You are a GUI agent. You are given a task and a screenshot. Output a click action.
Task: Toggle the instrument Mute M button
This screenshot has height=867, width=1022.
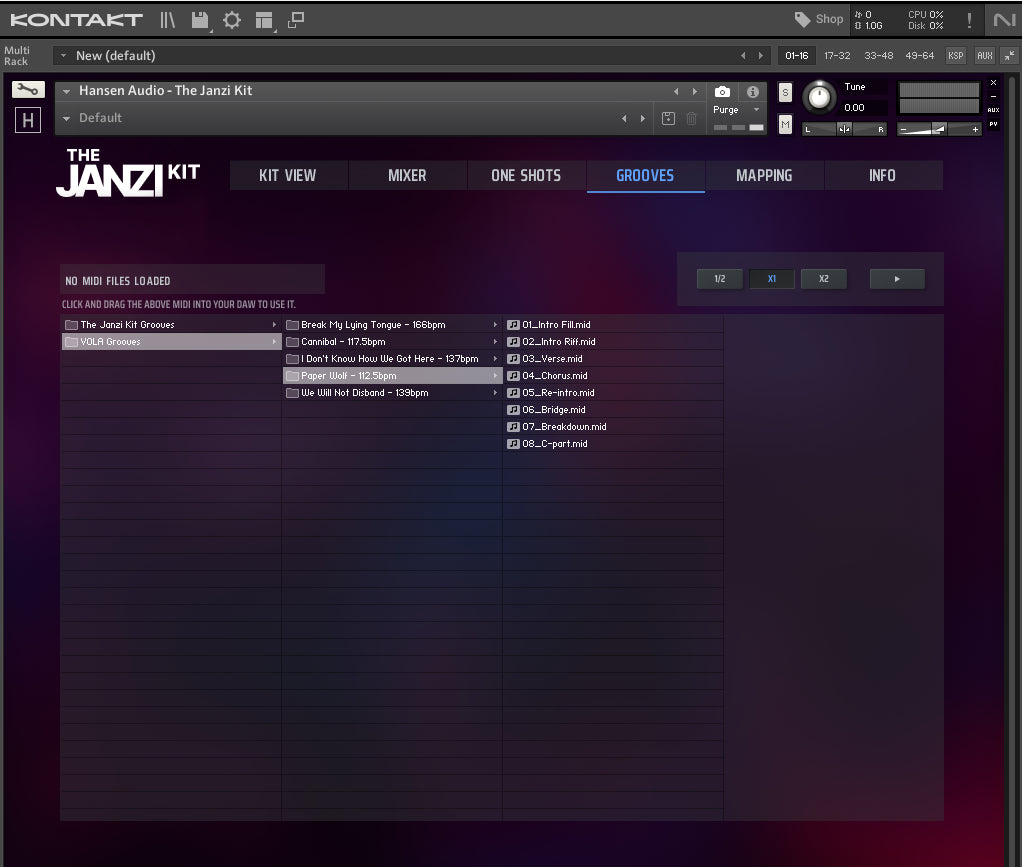pyautogui.click(x=785, y=124)
